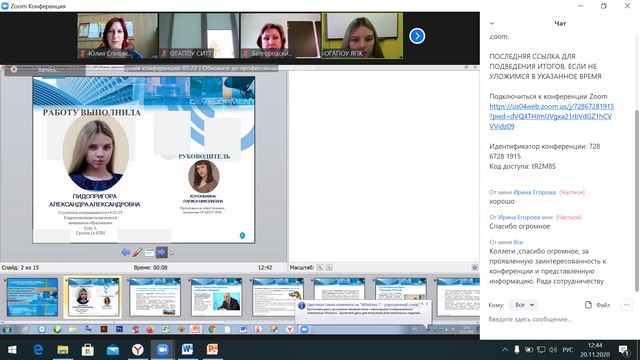Close the Windows color scheme notification
Viewport: 640px width, 360px height.
pos(427,304)
